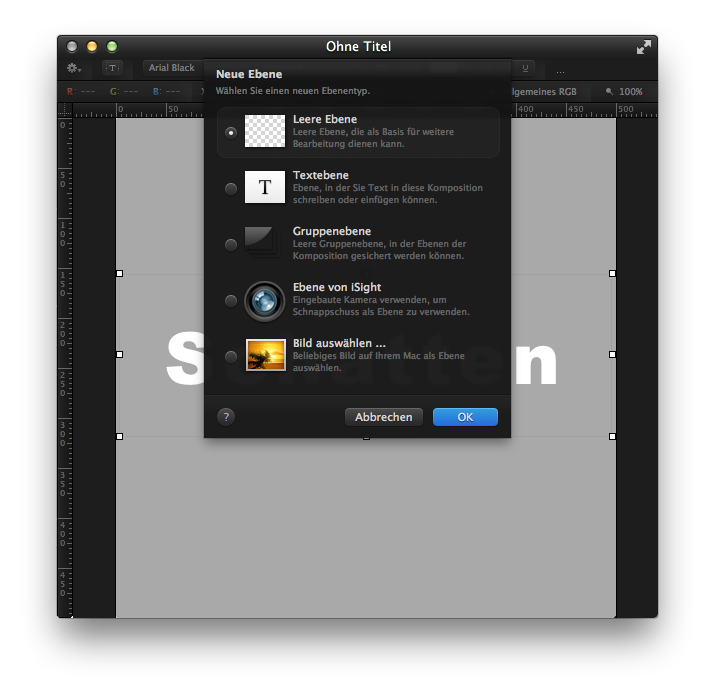
Task: Click the top-left canvas selection handle
Action: (x=120, y=273)
